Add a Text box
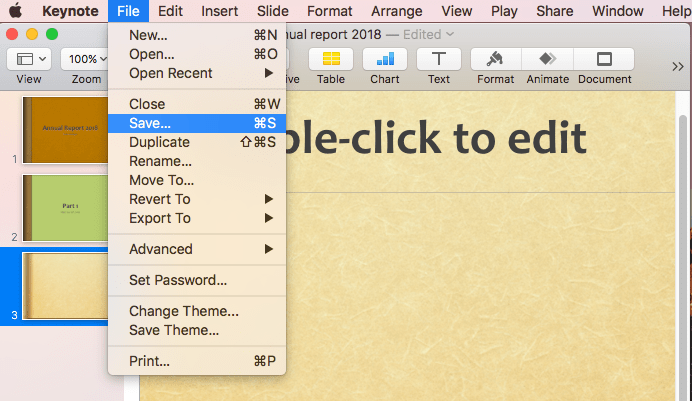This screenshot has width=692, height=401. pos(439,59)
